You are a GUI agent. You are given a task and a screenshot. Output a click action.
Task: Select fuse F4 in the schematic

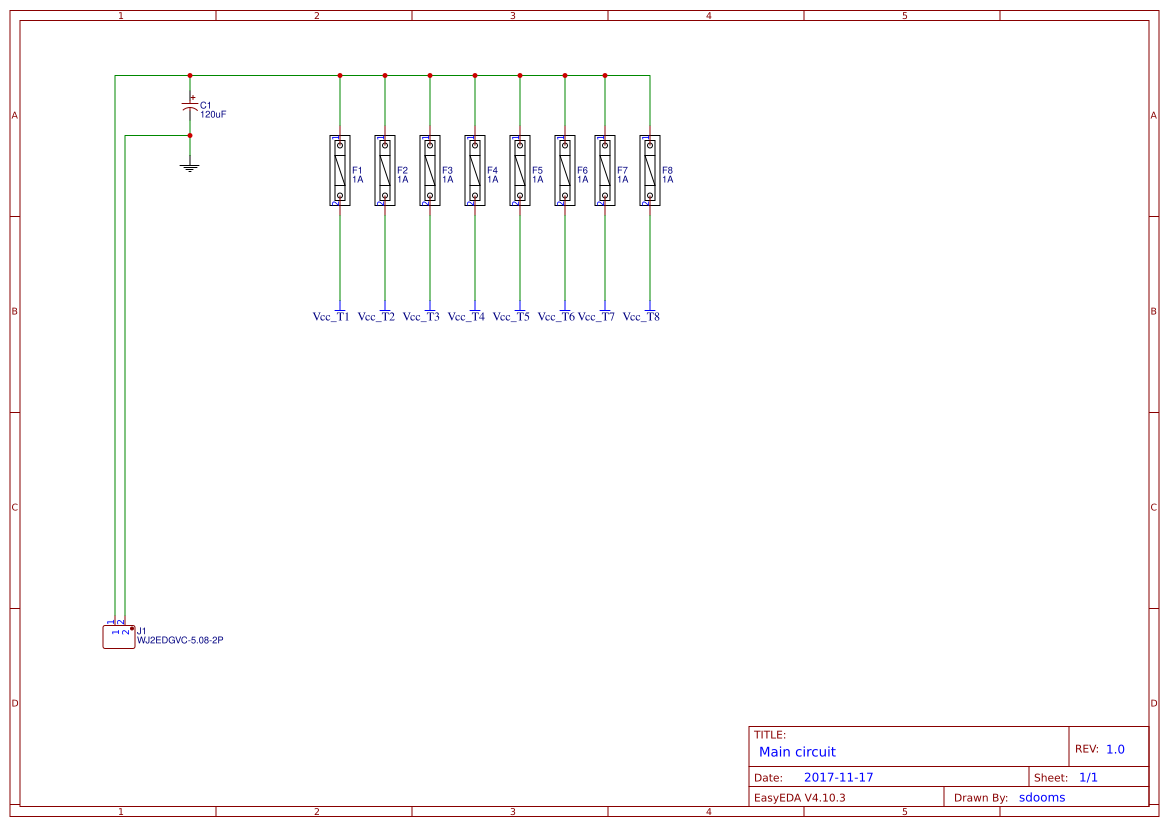coord(475,171)
